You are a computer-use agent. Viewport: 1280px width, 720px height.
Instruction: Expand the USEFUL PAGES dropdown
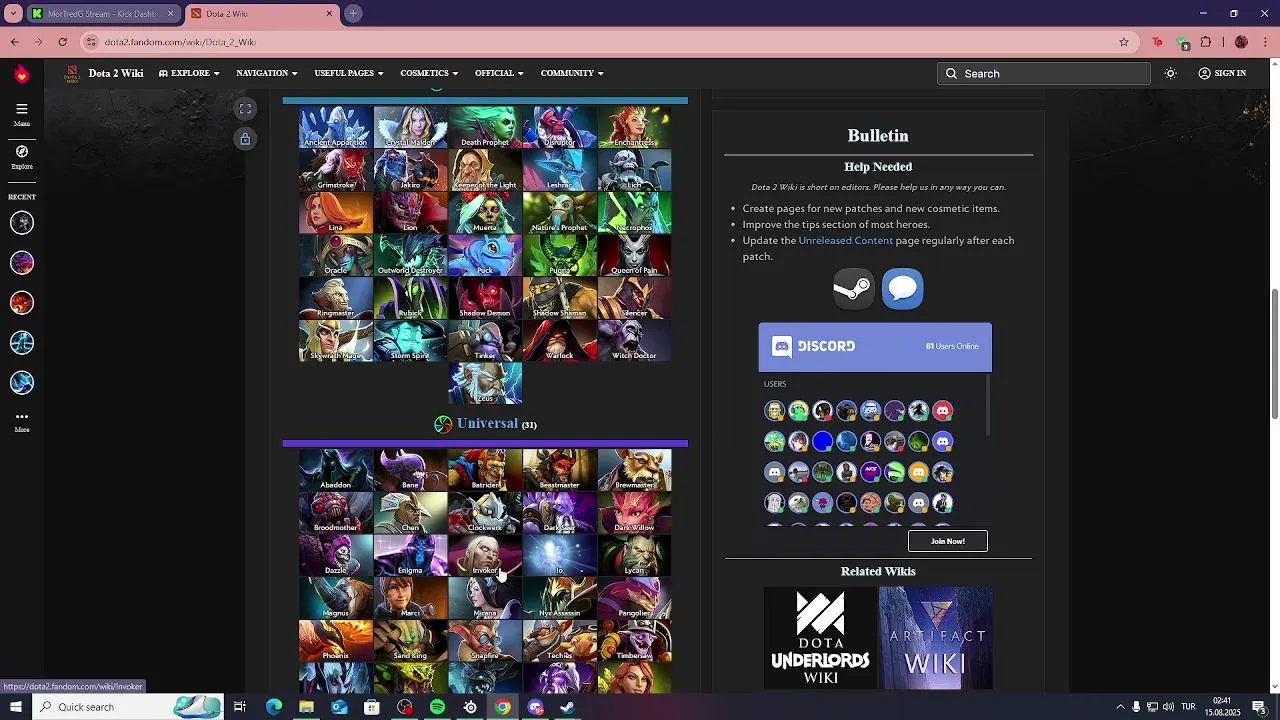[349, 73]
